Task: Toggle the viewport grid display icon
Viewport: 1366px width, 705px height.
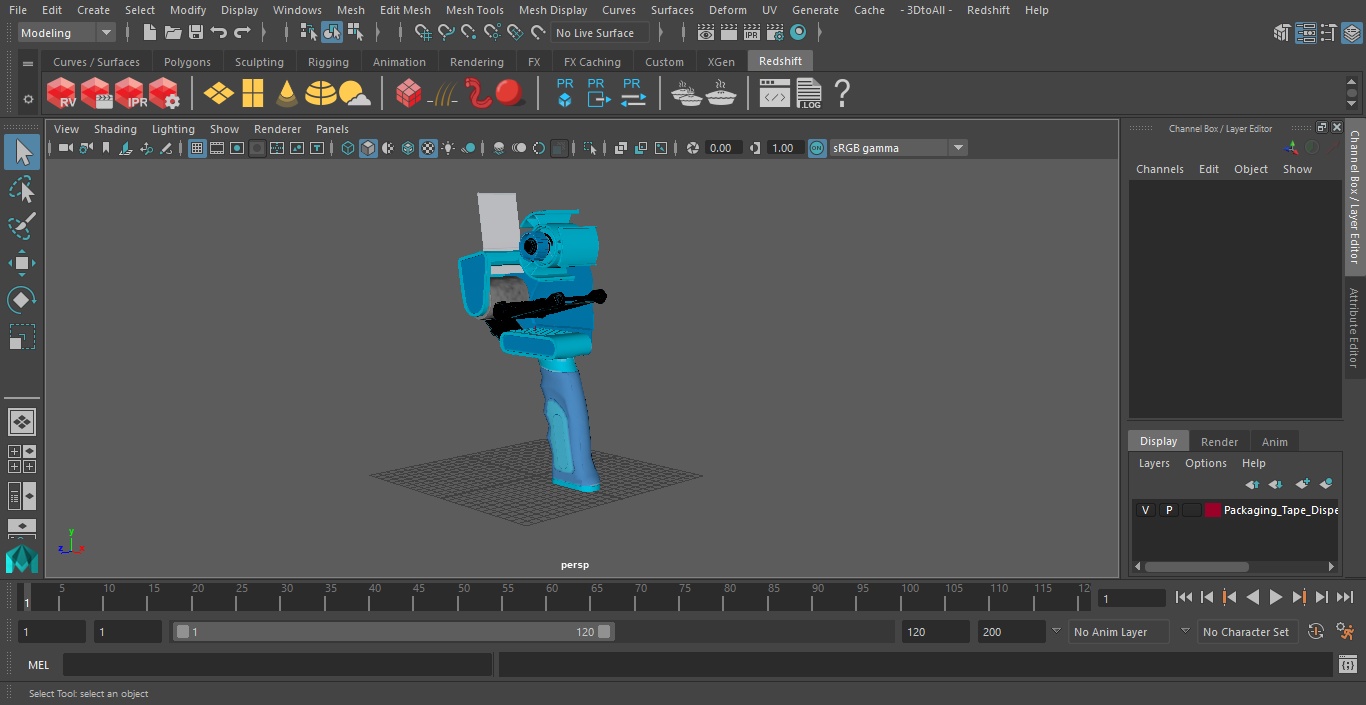Action: (197, 148)
